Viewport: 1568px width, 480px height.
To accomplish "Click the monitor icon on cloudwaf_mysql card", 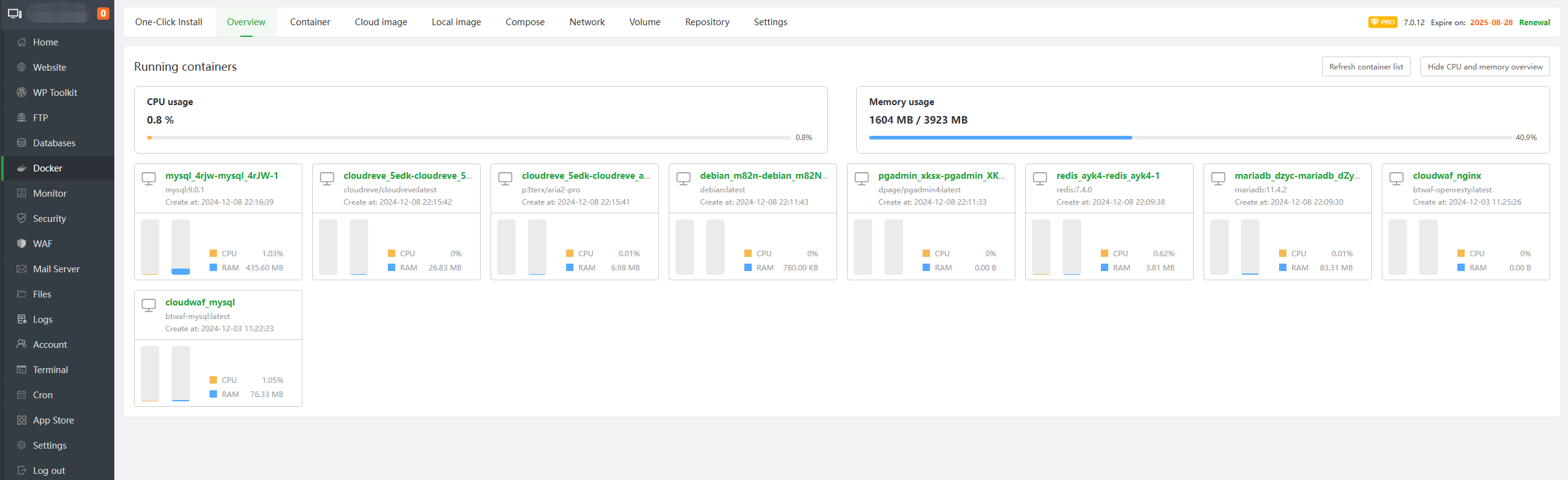I will point(149,305).
